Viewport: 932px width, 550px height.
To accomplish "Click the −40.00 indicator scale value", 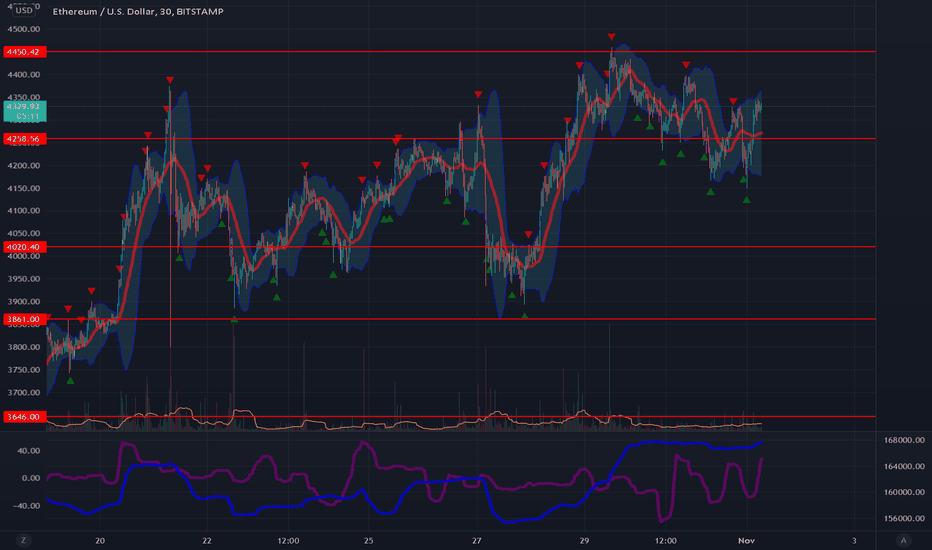I will pos(26,505).
